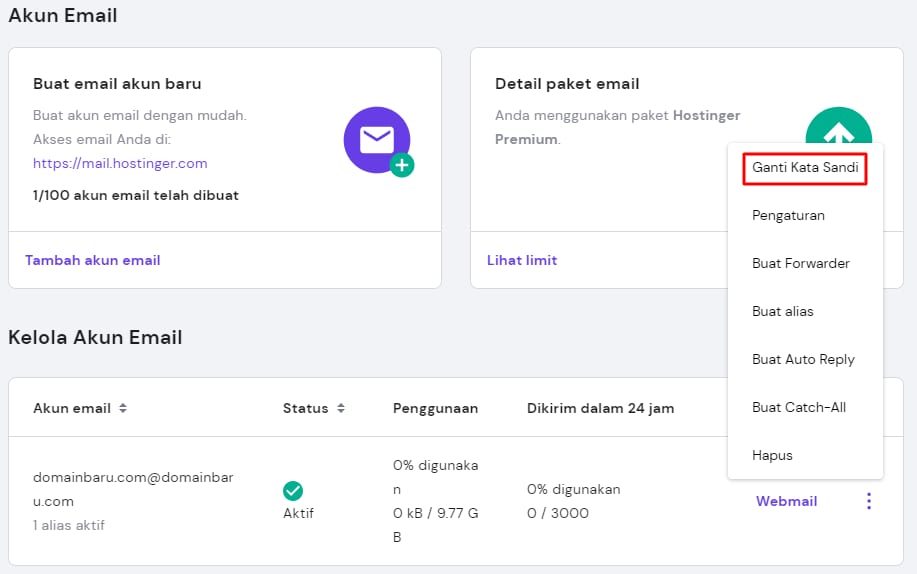
Task: Select Buat Forwarder menu option
Action: point(801,263)
